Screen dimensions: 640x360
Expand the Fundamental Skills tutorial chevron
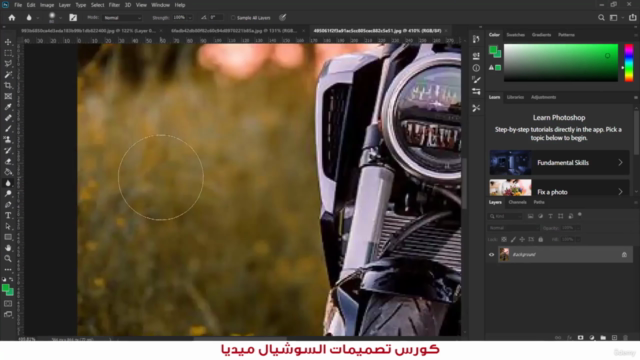pos(620,162)
